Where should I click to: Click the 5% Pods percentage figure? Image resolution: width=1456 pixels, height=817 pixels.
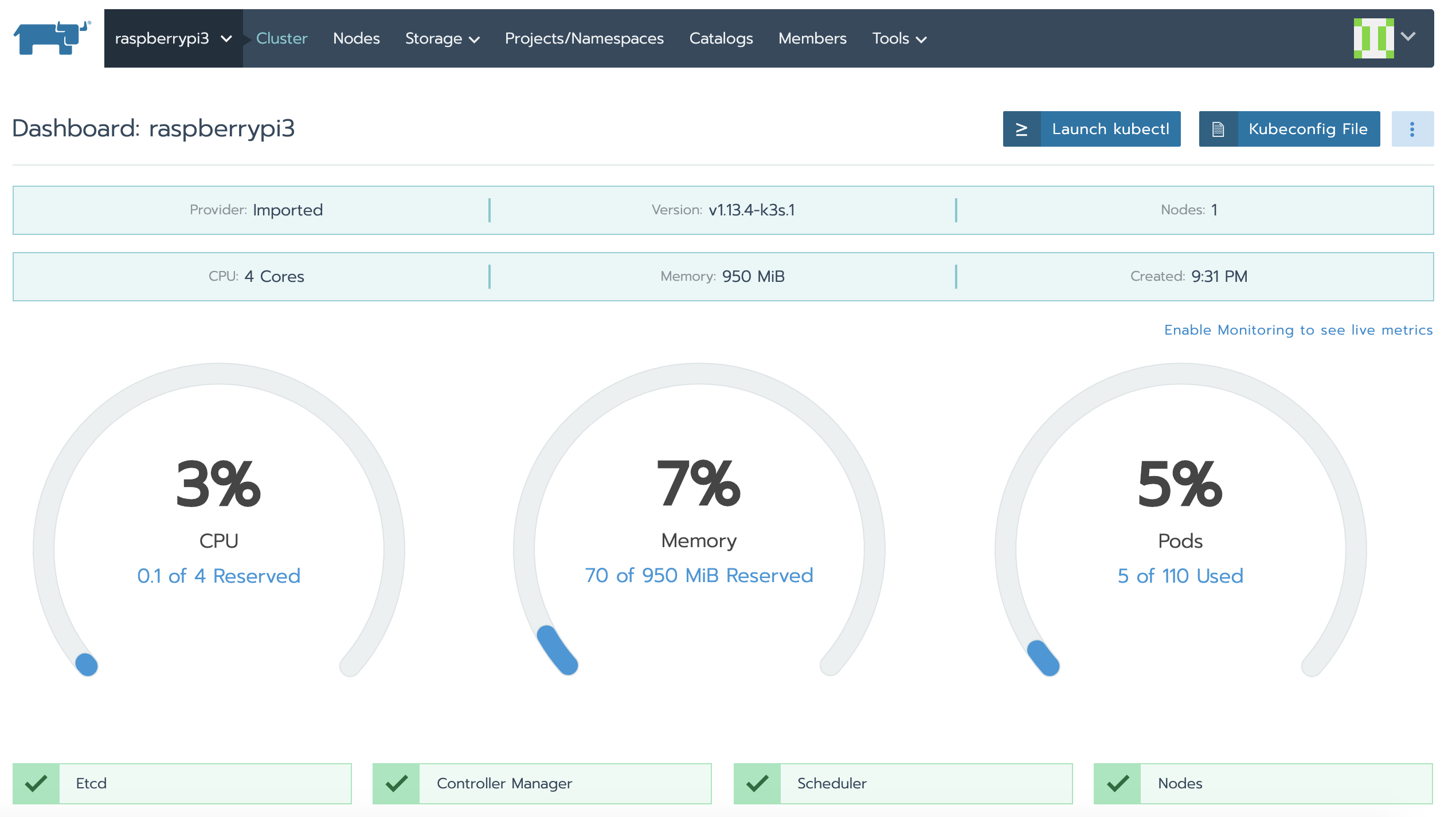(1180, 484)
